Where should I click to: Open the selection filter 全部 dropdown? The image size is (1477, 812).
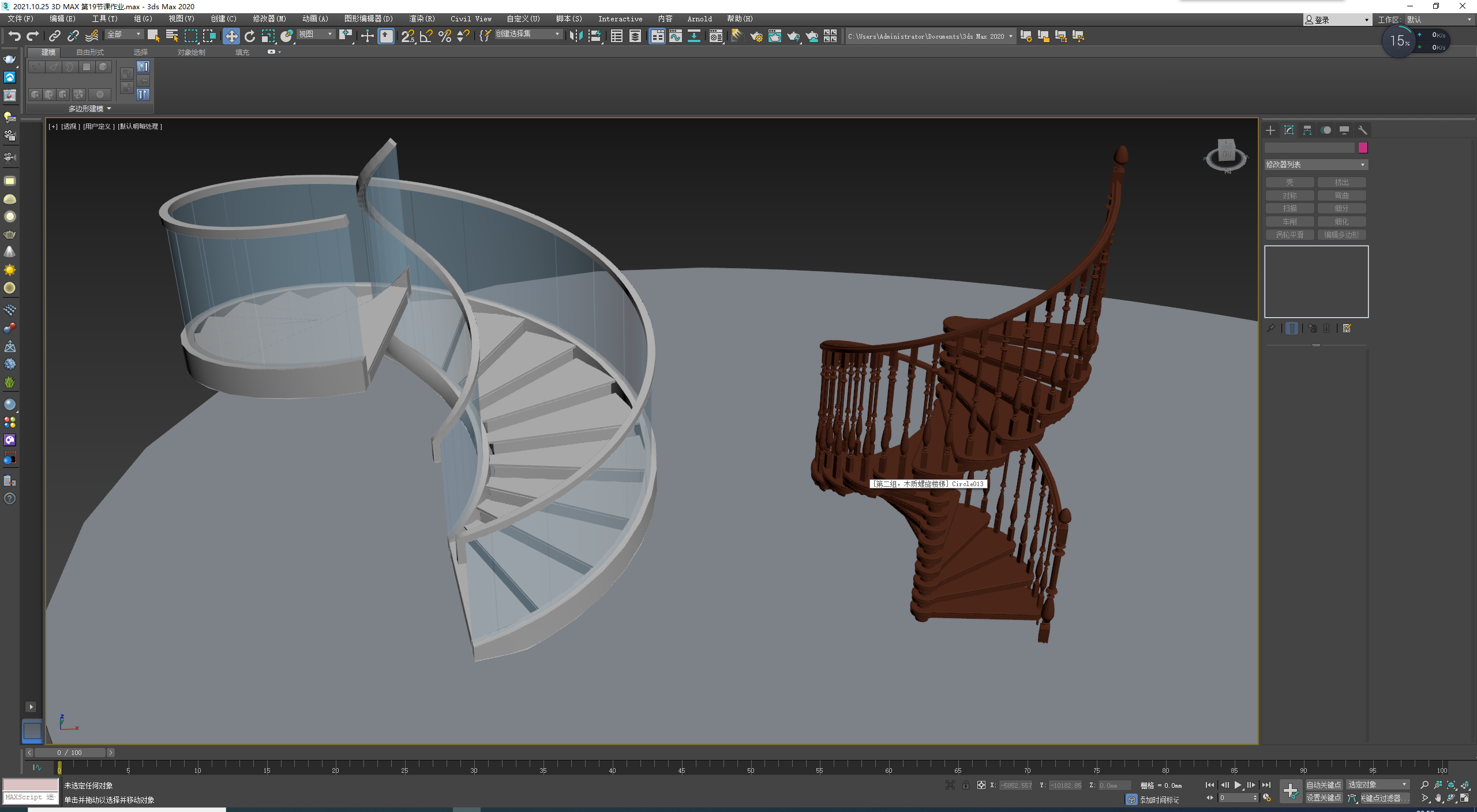click(x=123, y=35)
